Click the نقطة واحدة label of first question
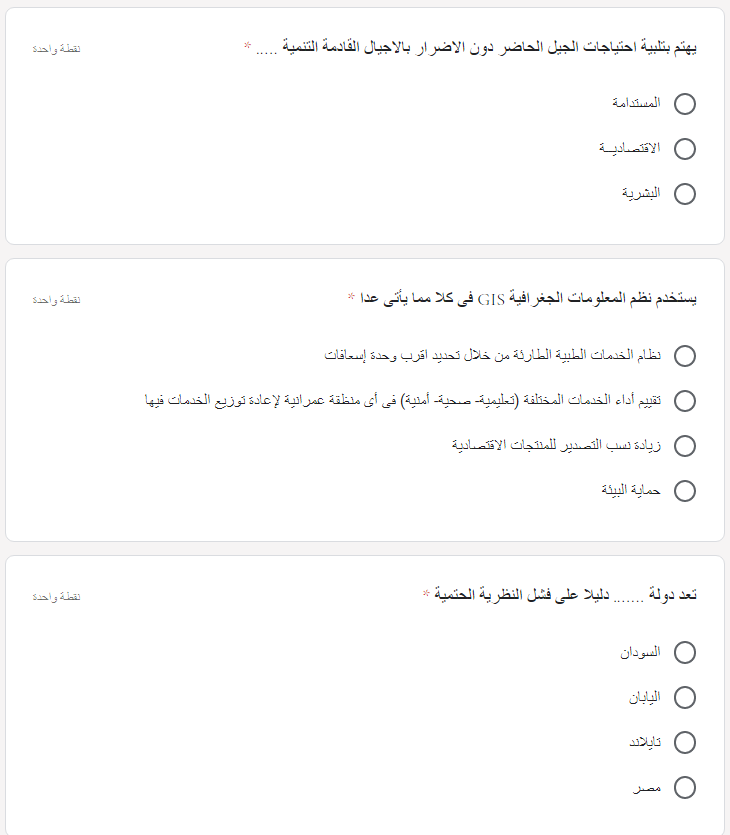Screen dimensions: 730x835 point(56,49)
